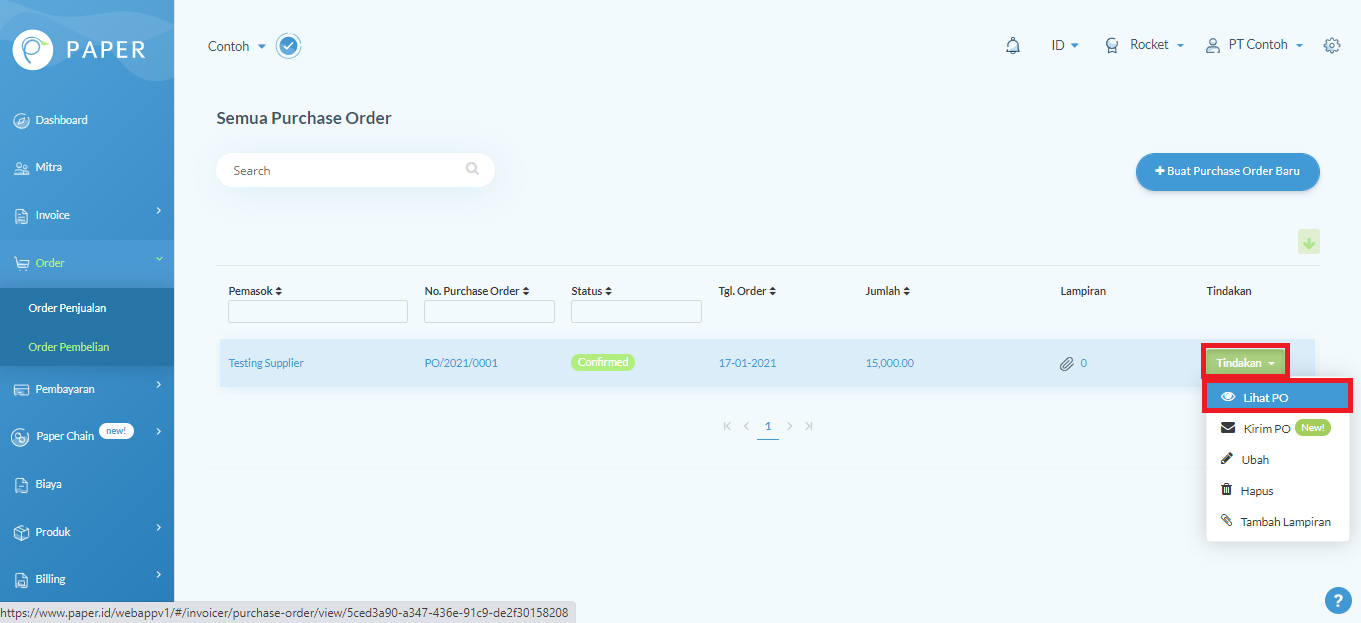Click the green download export icon
The height and width of the screenshot is (623, 1361).
pos(1308,242)
